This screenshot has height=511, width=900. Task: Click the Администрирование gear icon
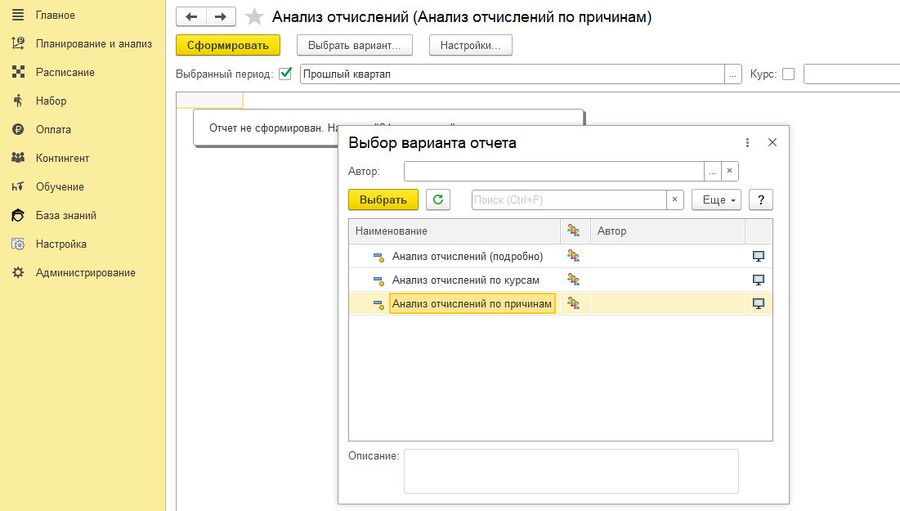(x=18, y=273)
